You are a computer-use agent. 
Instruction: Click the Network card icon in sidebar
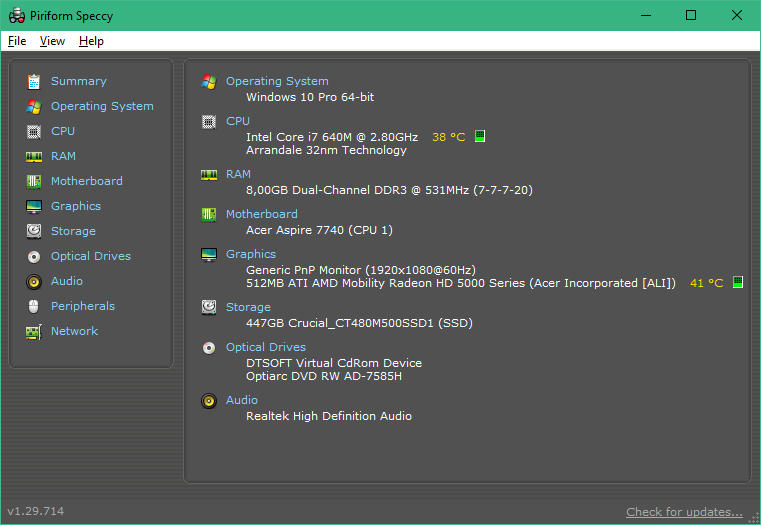(34, 332)
